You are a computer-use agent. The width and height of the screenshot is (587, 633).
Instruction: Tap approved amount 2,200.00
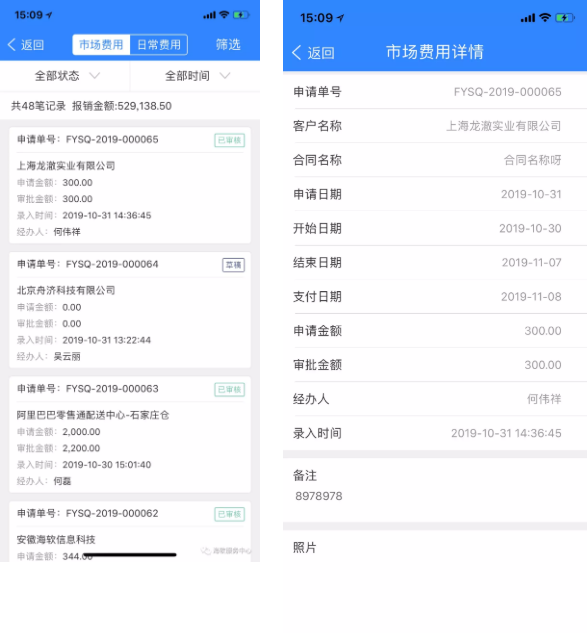click(81, 448)
